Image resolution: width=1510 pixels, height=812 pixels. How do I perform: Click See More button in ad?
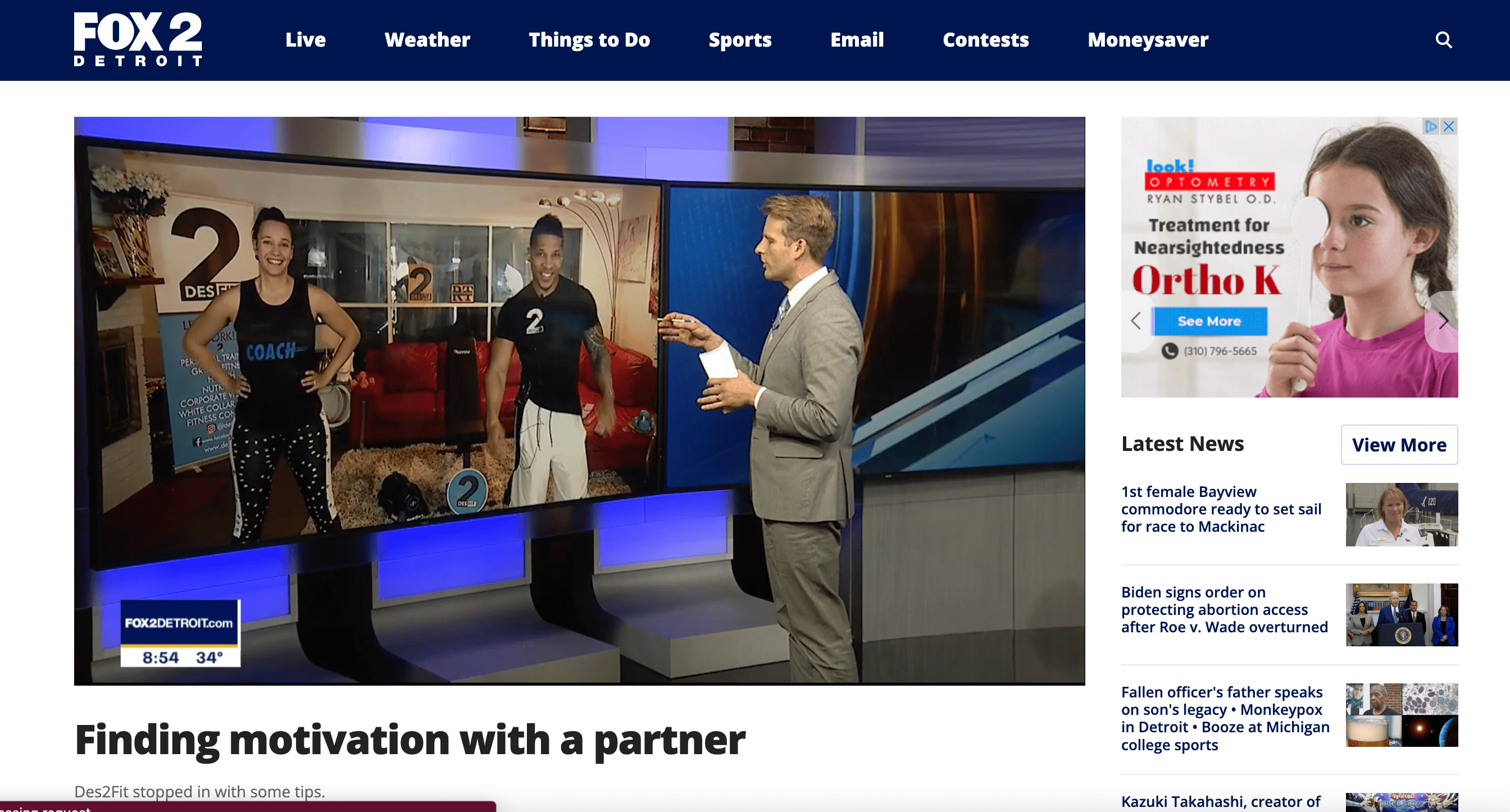pos(1209,321)
